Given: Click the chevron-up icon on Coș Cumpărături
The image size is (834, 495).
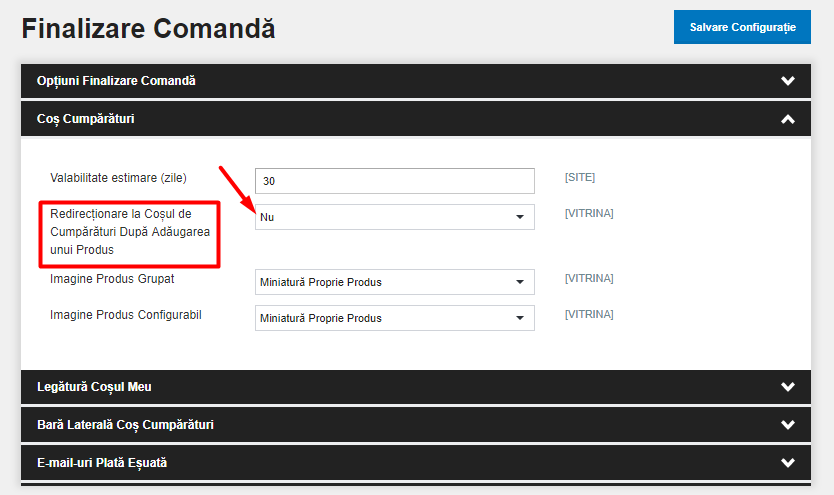Looking at the screenshot, I should [x=788, y=119].
